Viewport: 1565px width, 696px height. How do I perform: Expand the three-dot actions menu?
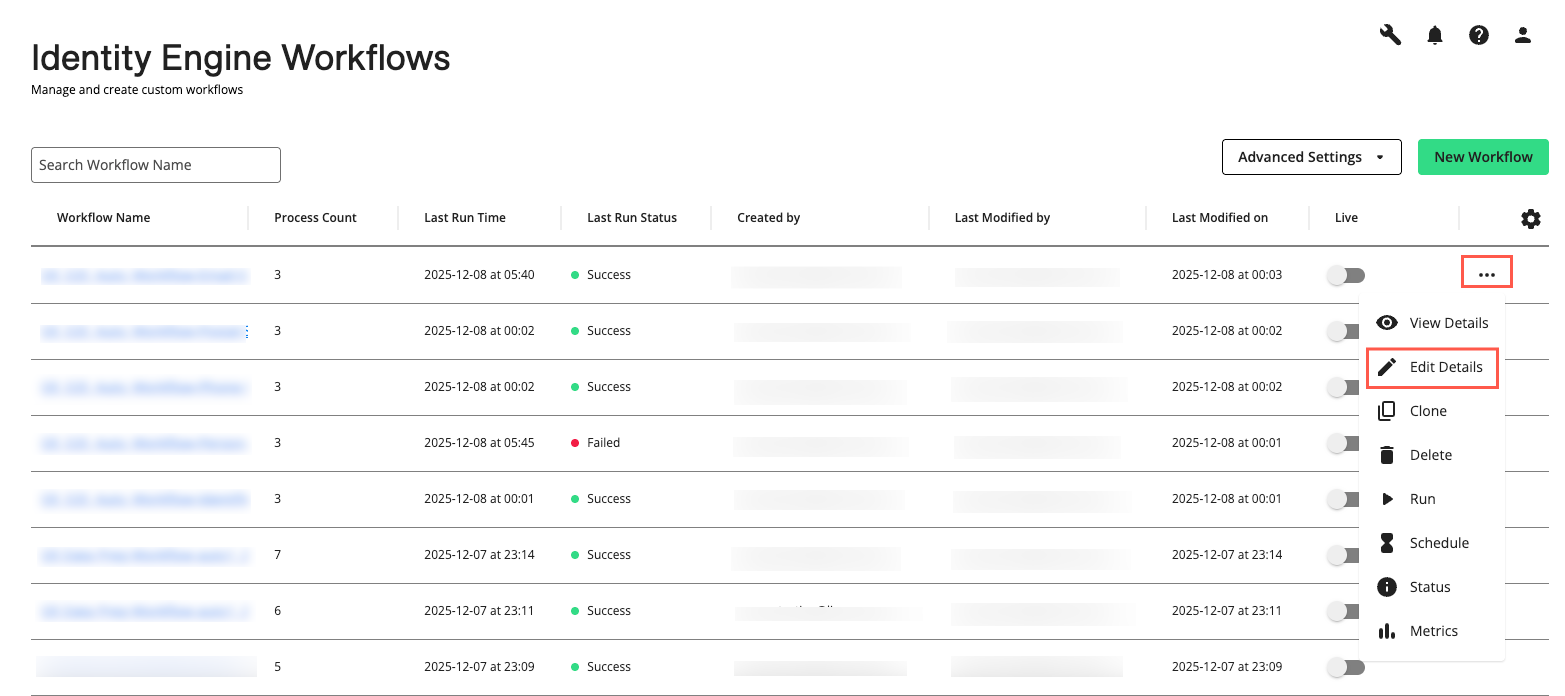point(1486,271)
